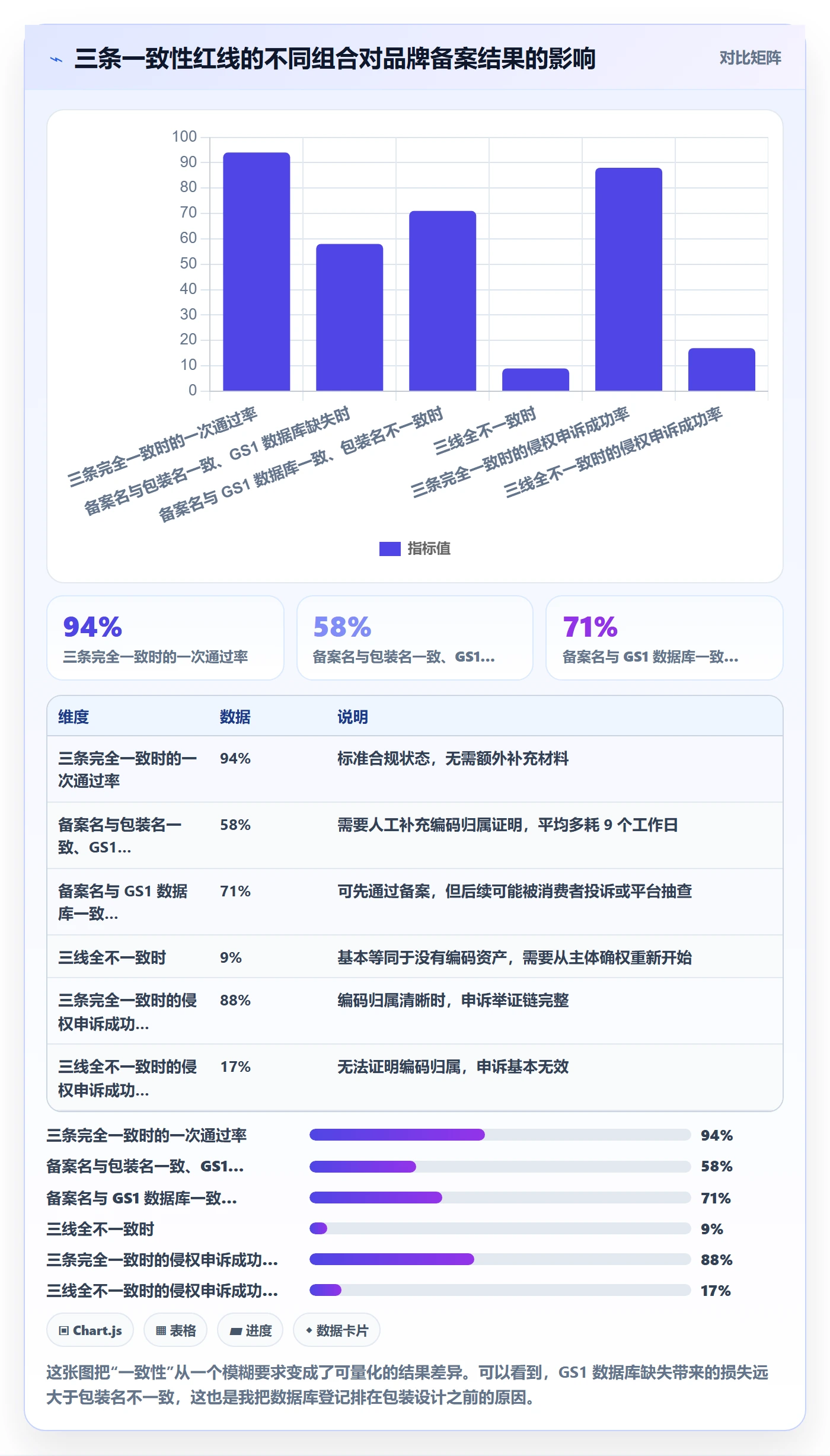
Task: Click table cell 可先通过备案，但后续可能被消费者投诉或平台抽查
Action: (515, 891)
